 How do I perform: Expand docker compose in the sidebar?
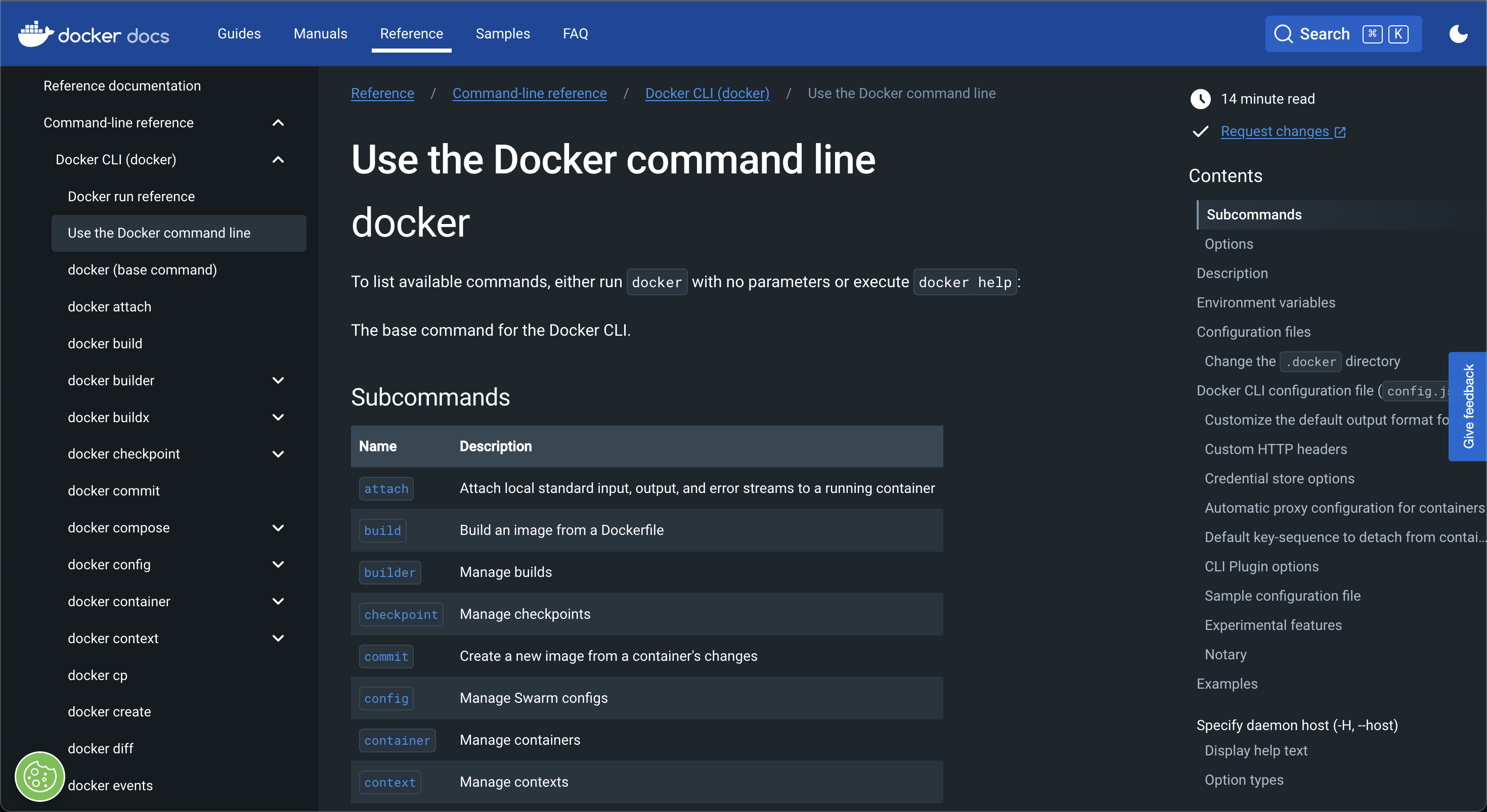[x=279, y=527]
